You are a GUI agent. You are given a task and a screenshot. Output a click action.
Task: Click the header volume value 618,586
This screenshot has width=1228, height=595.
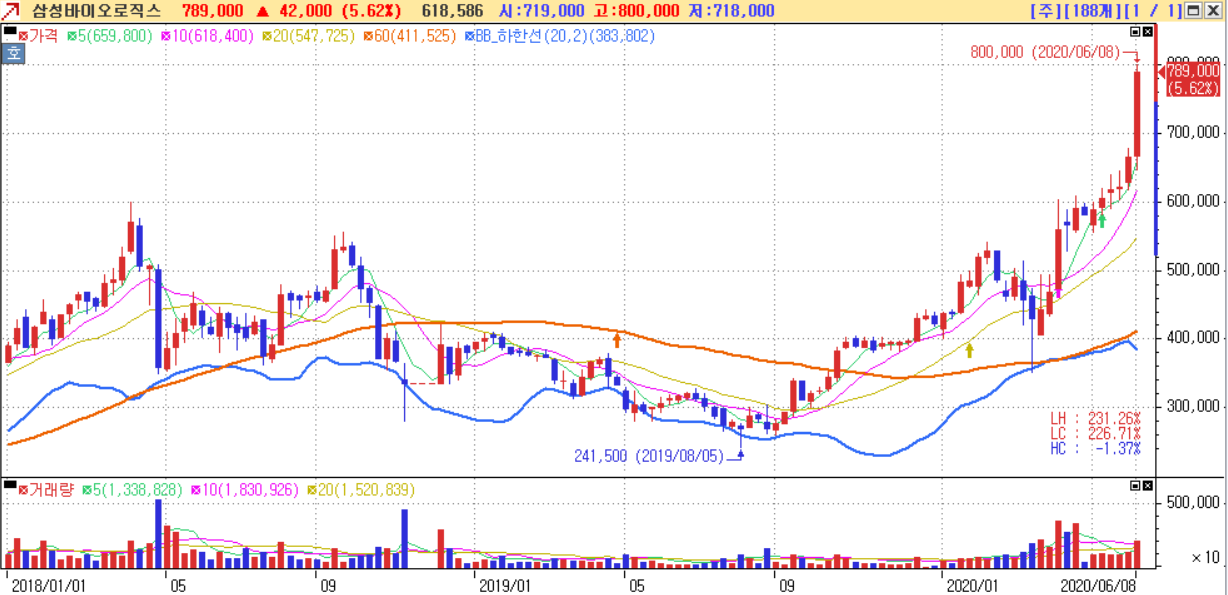pyautogui.click(x=453, y=11)
